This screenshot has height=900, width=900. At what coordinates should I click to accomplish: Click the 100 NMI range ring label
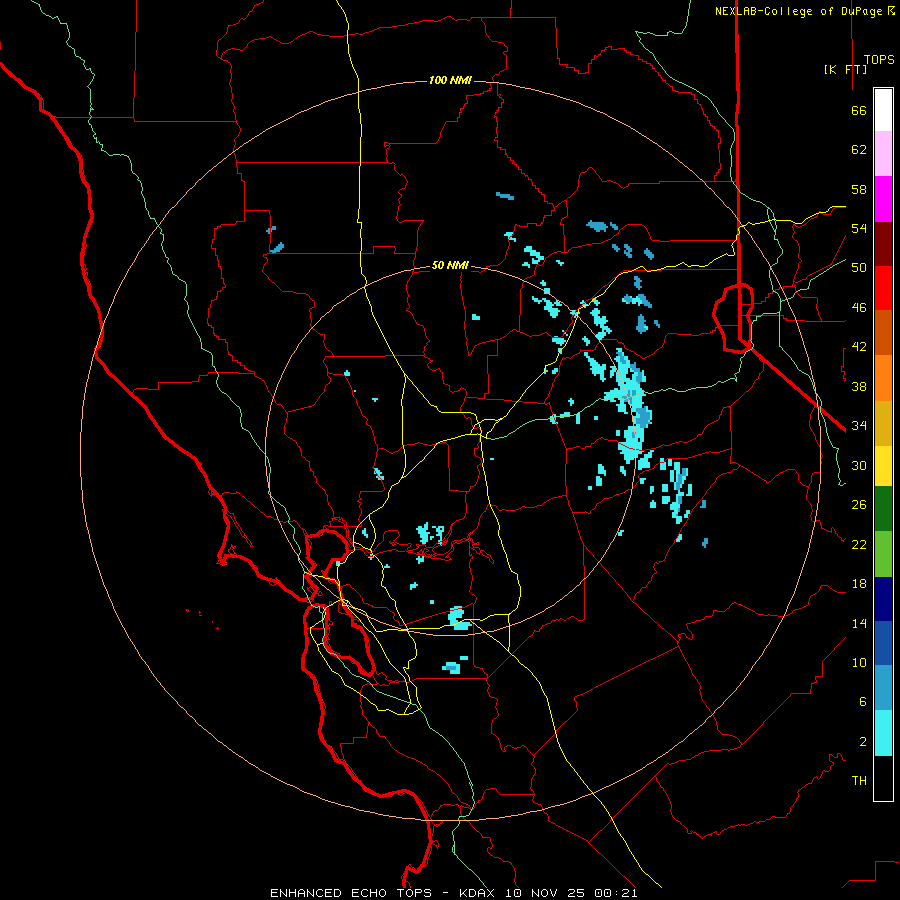click(449, 80)
